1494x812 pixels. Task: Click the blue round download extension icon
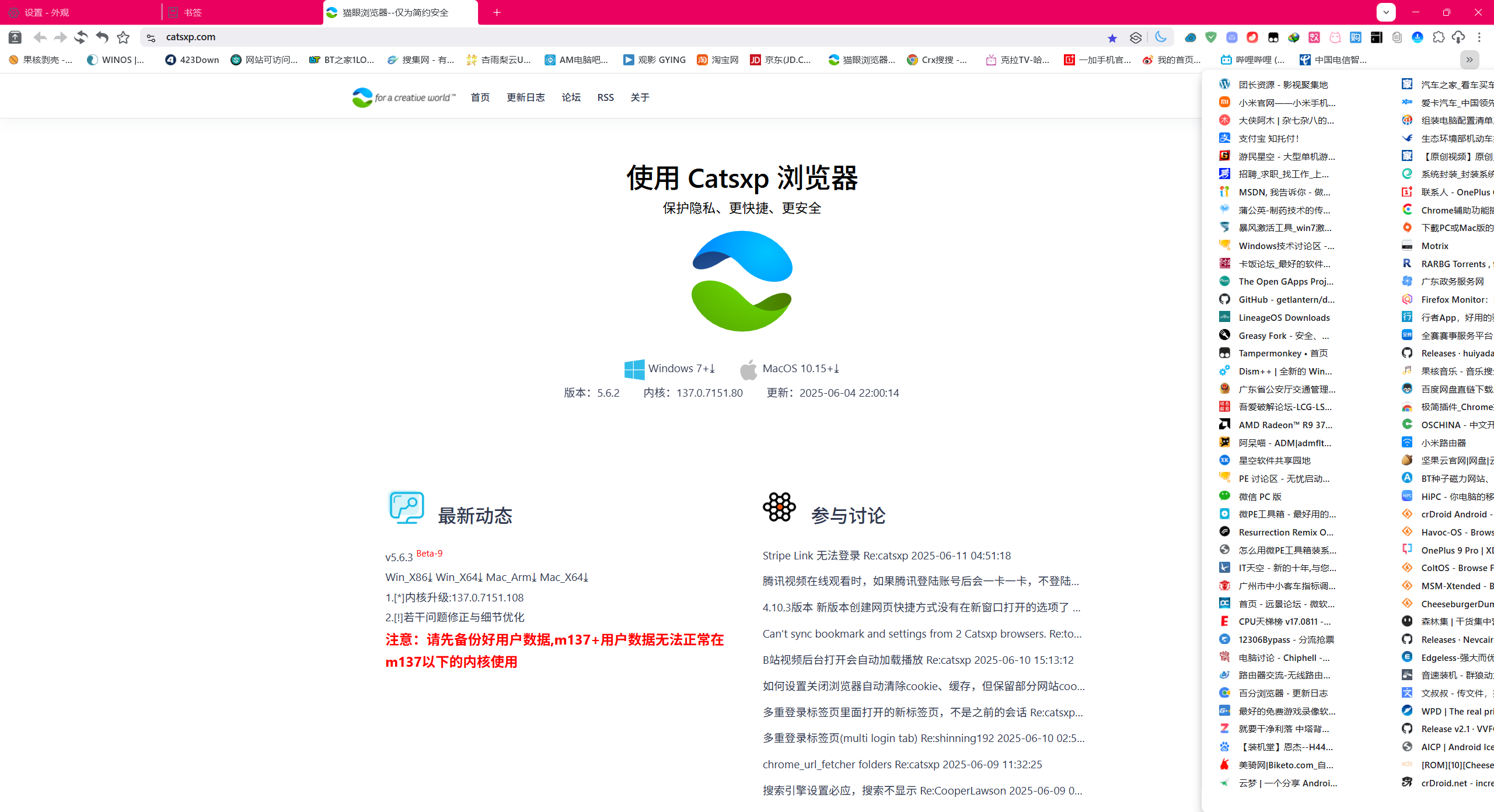(x=1418, y=37)
